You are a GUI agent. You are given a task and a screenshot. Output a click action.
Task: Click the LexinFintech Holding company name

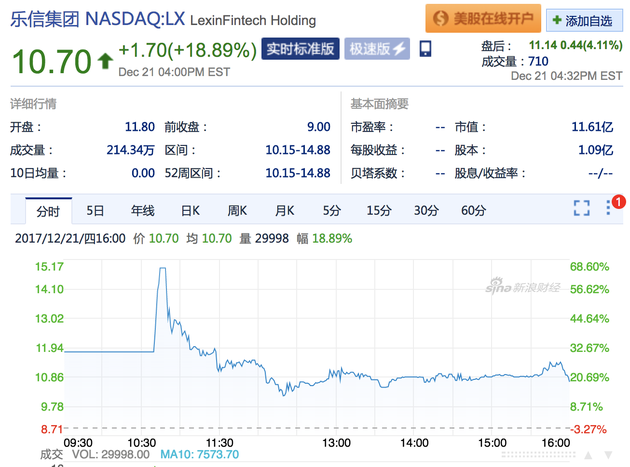(253, 20)
